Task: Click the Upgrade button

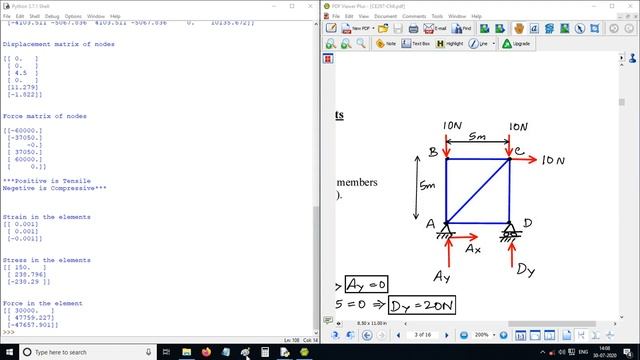Action: pos(516,43)
